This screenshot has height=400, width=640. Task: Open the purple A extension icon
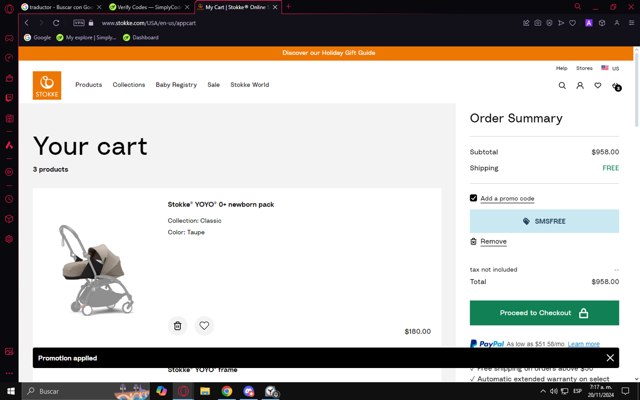pyautogui.click(x=589, y=23)
